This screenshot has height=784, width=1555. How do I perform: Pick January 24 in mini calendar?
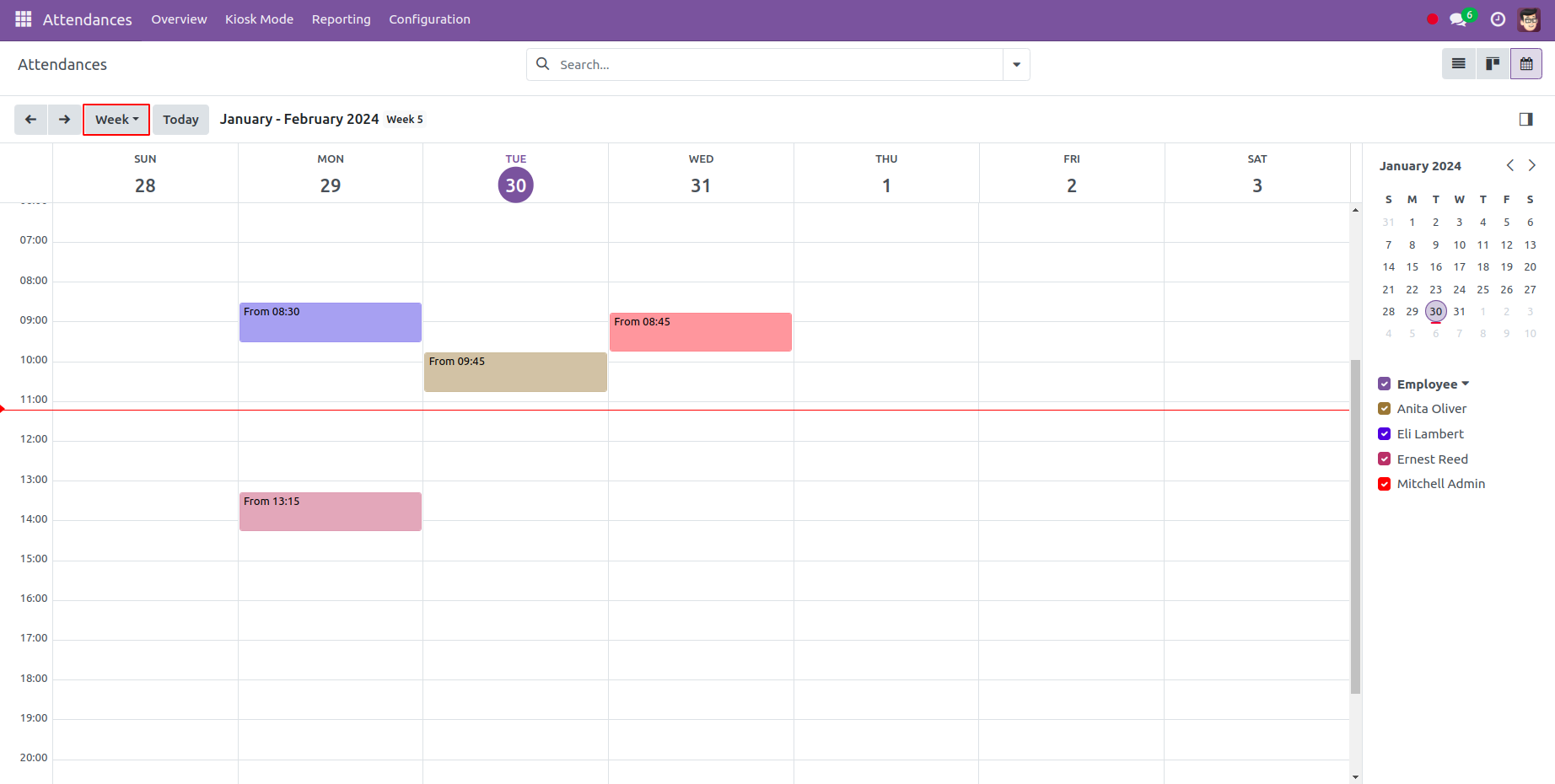point(1460,289)
